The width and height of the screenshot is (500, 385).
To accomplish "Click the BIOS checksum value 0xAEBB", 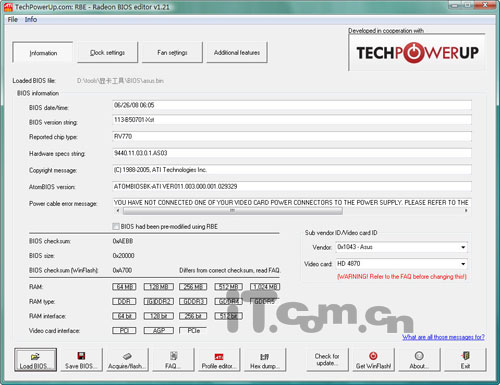I will [123, 241].
